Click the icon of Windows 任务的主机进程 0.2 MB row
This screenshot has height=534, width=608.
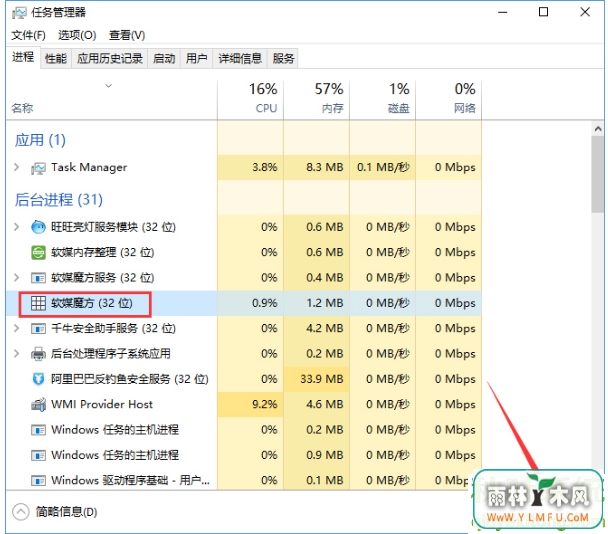(38, 430)
